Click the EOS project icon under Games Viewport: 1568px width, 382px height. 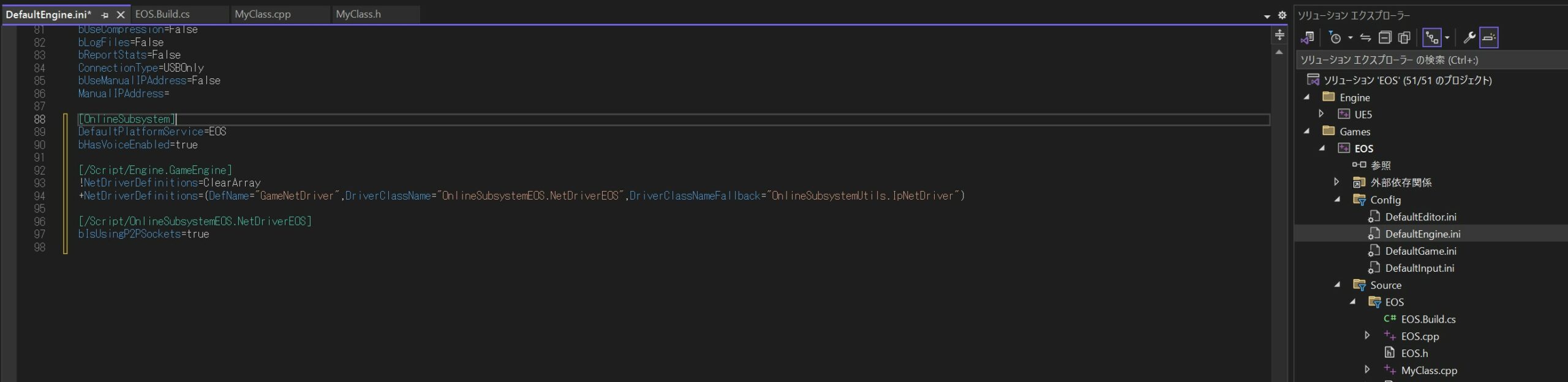[x=1343, y=148]
